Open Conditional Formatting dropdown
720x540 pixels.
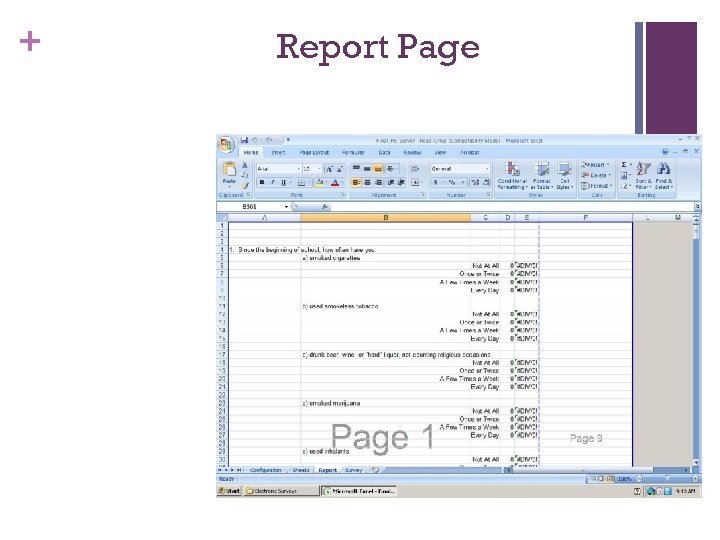coord(512,175)
